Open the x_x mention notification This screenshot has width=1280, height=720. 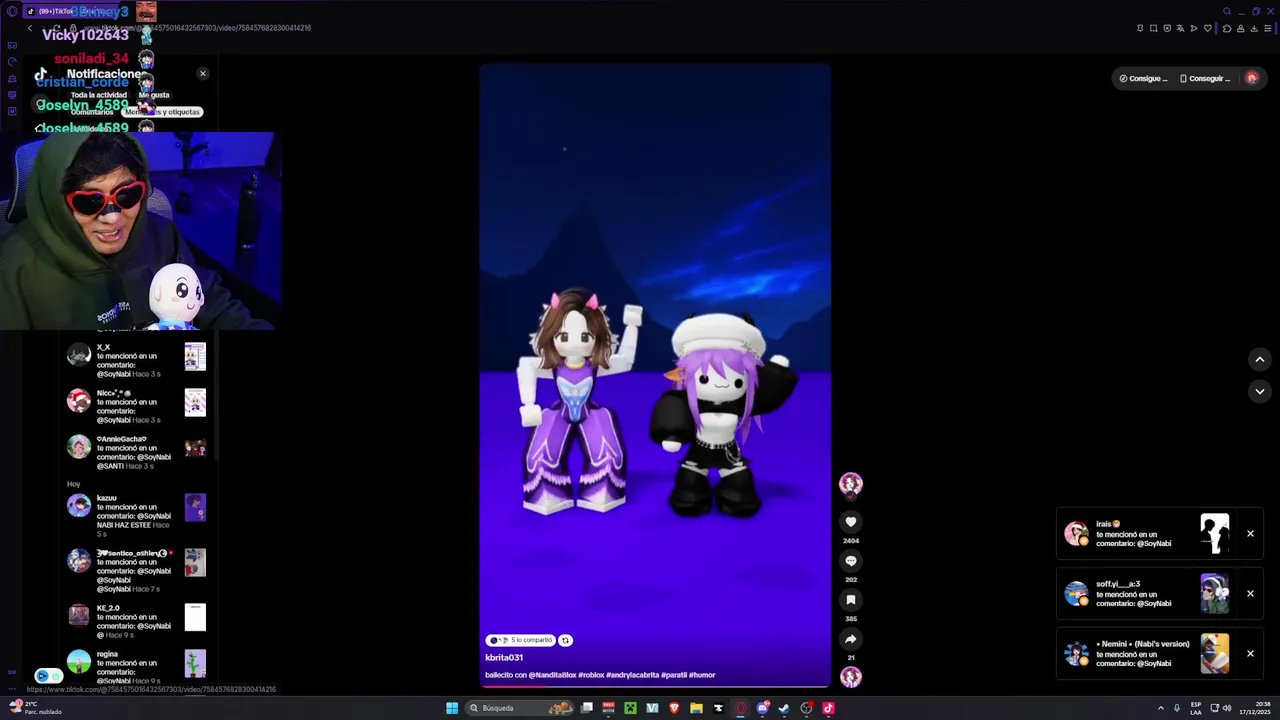136,360
